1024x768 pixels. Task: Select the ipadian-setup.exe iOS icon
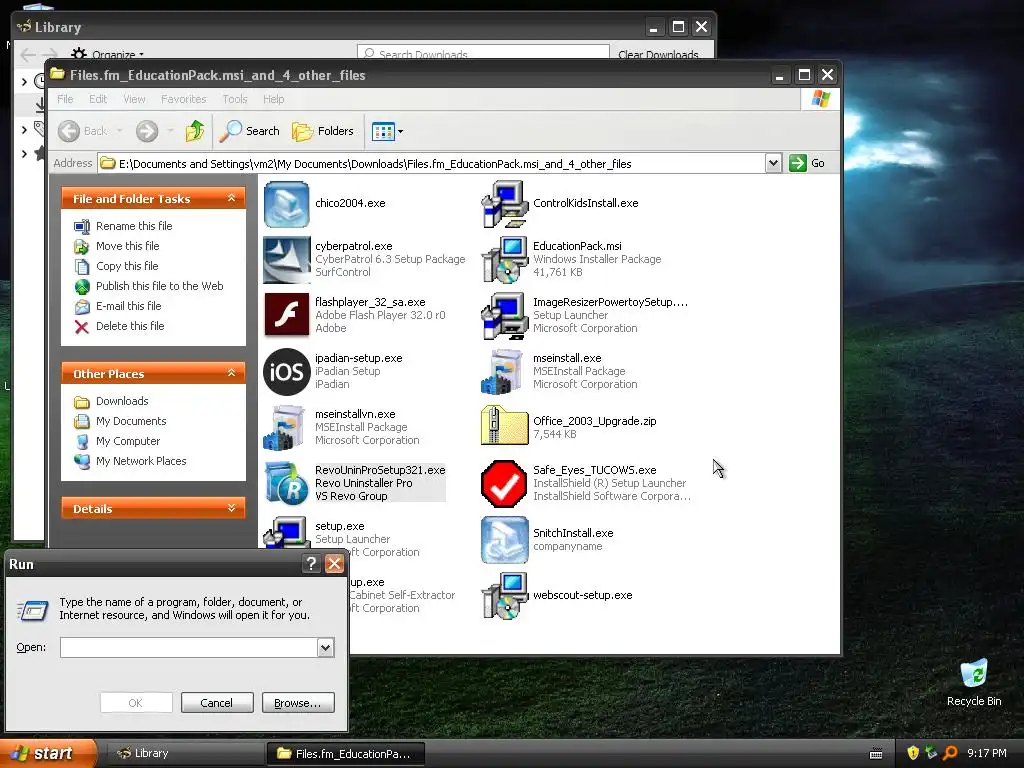pos(286,372)
